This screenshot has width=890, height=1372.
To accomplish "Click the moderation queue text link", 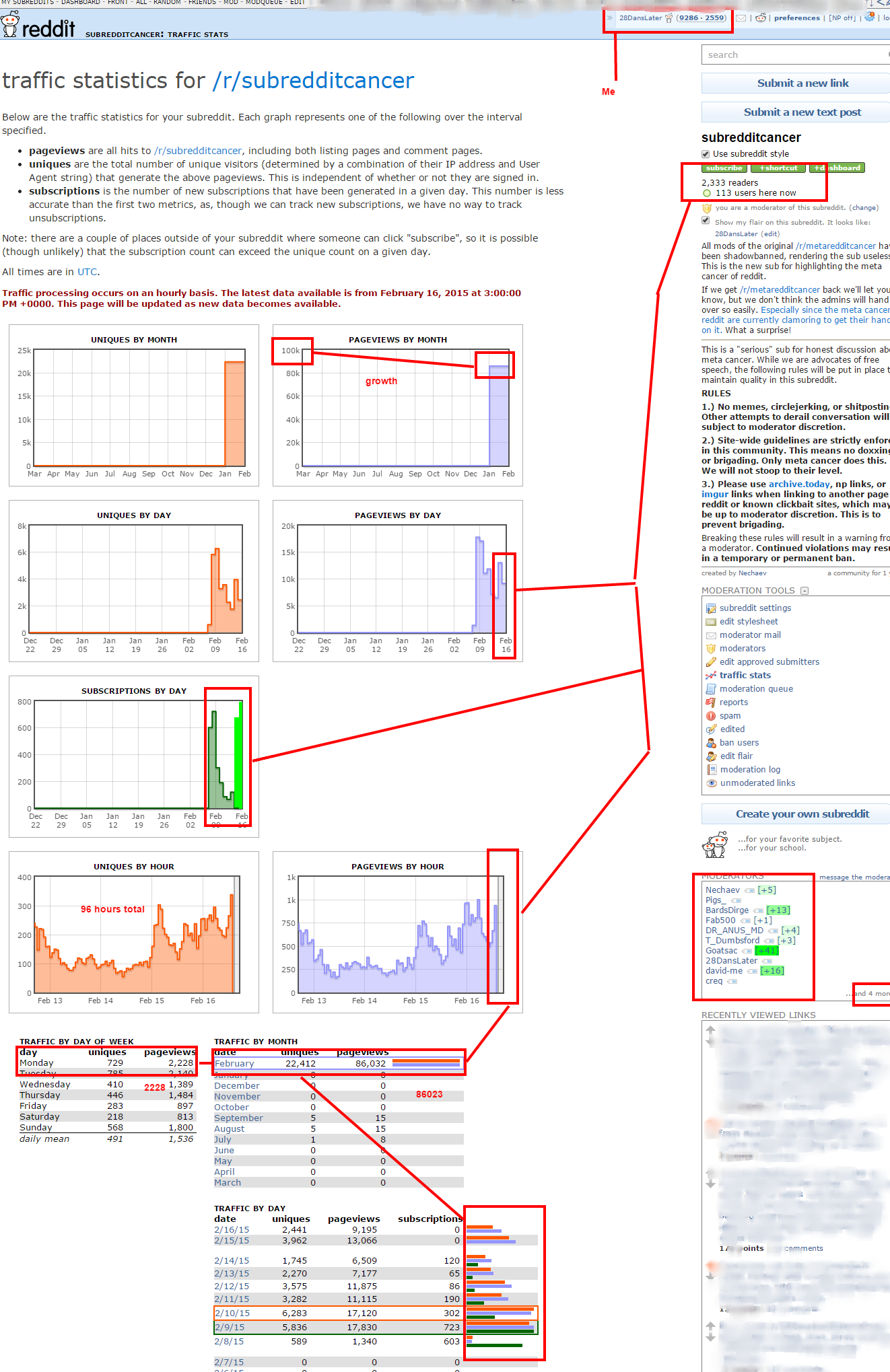I will (x=756, y=689).
